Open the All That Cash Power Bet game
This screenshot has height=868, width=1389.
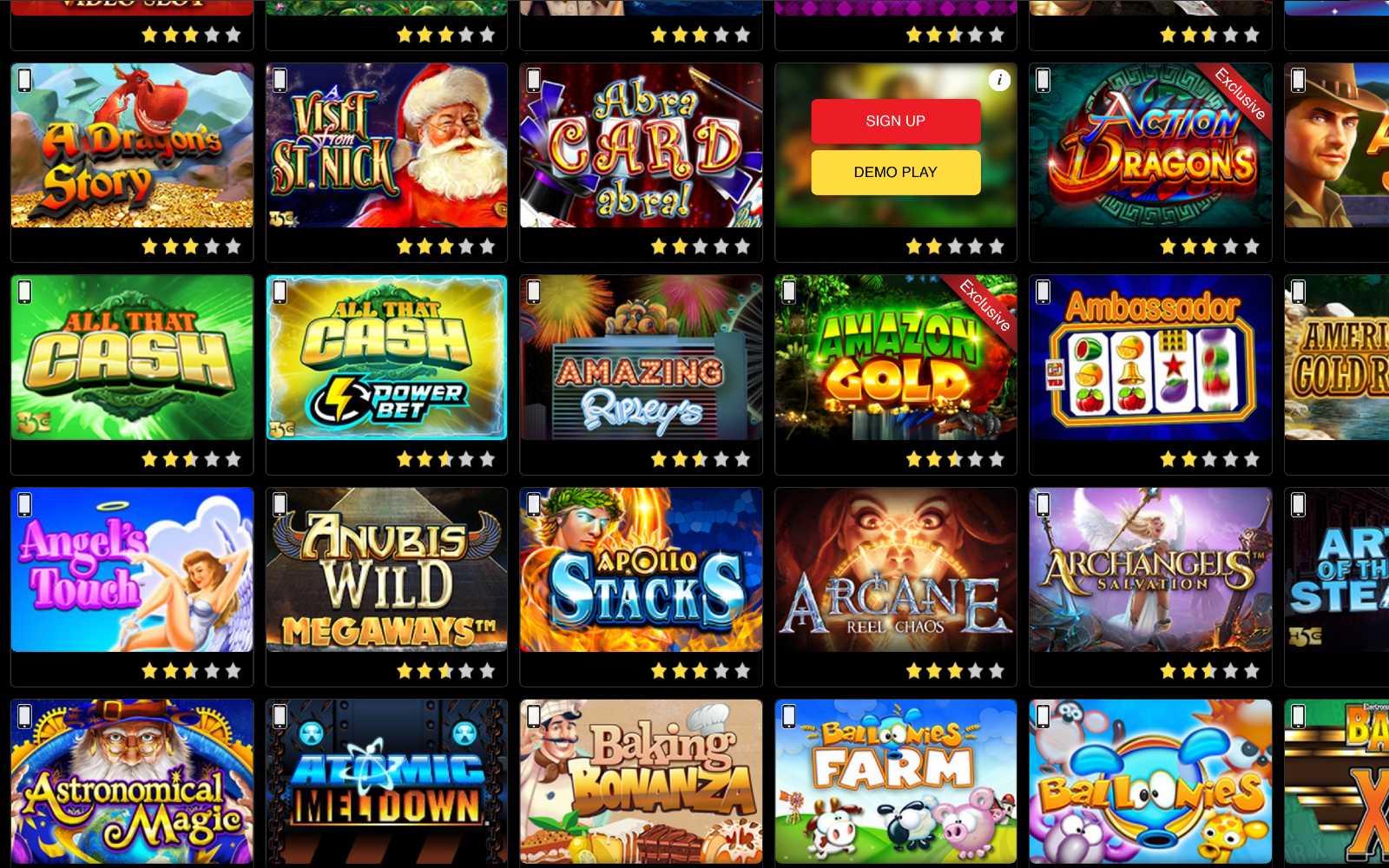pyautogui.click(x=386, y=358)
